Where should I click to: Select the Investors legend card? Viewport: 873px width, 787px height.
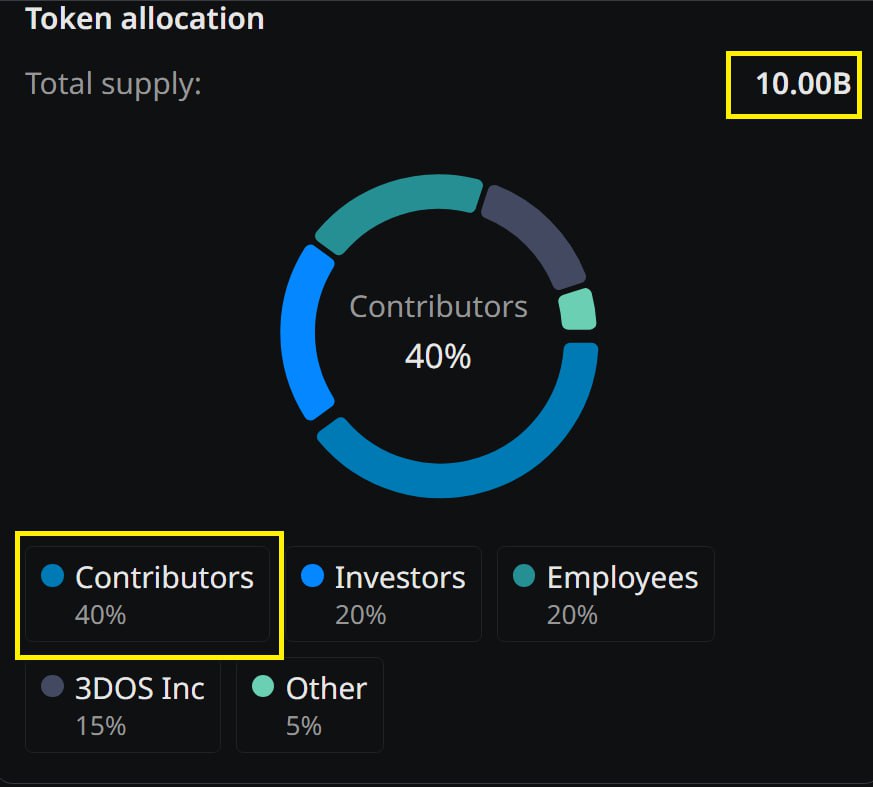point(384,594)
